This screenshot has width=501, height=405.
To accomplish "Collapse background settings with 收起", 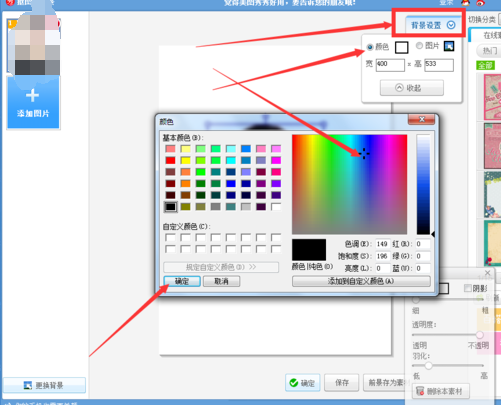I will pyautogui.click(x=412, y=88).
